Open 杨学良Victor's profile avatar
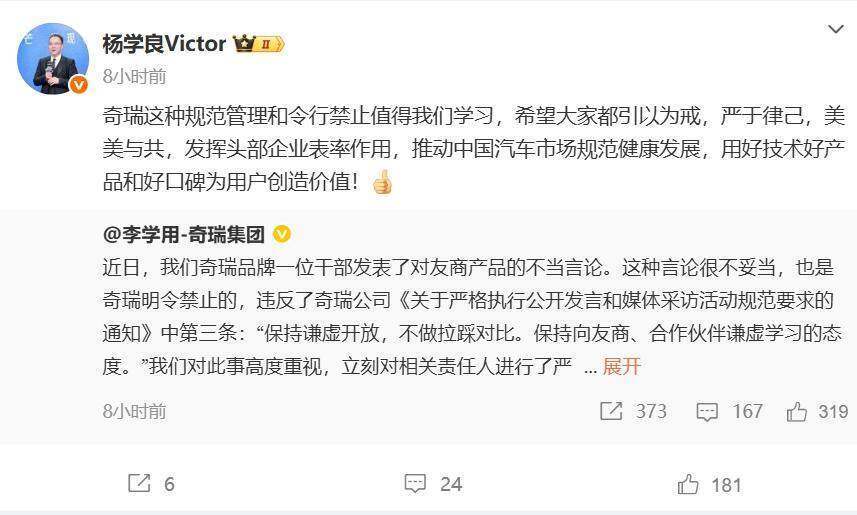 (52, 58)
